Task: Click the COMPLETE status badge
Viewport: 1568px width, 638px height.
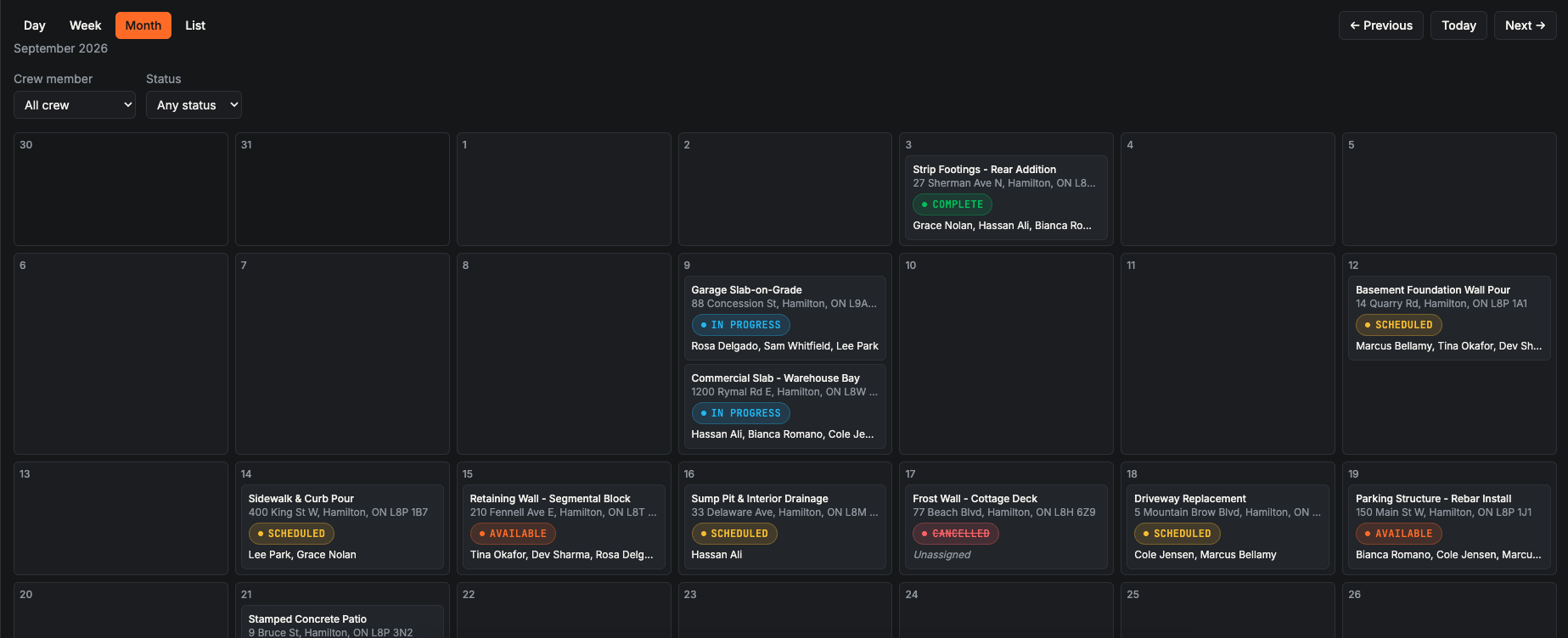Action: click(953, 204)
